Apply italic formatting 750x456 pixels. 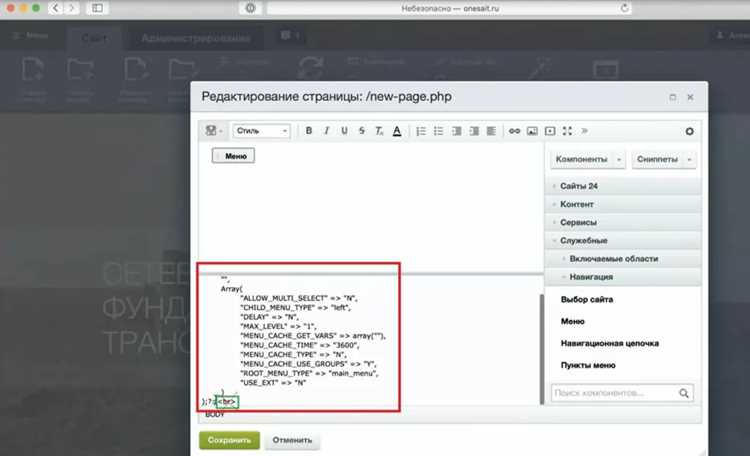[327, 131]
